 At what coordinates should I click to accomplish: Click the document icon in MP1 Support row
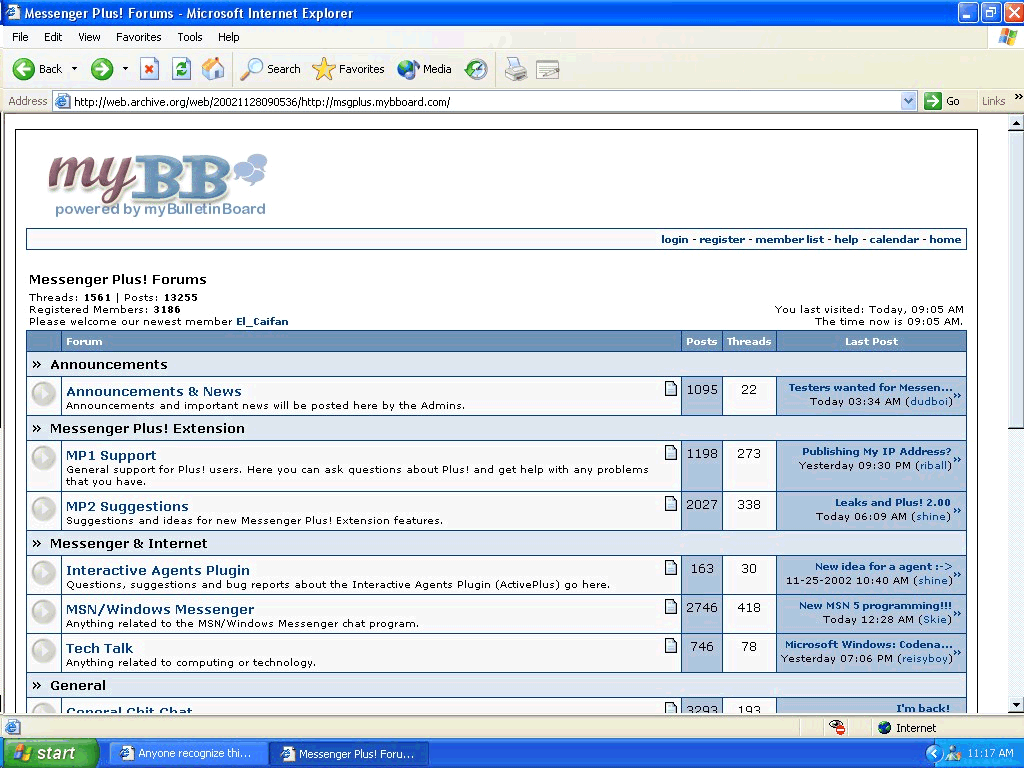tap(671, 453)
